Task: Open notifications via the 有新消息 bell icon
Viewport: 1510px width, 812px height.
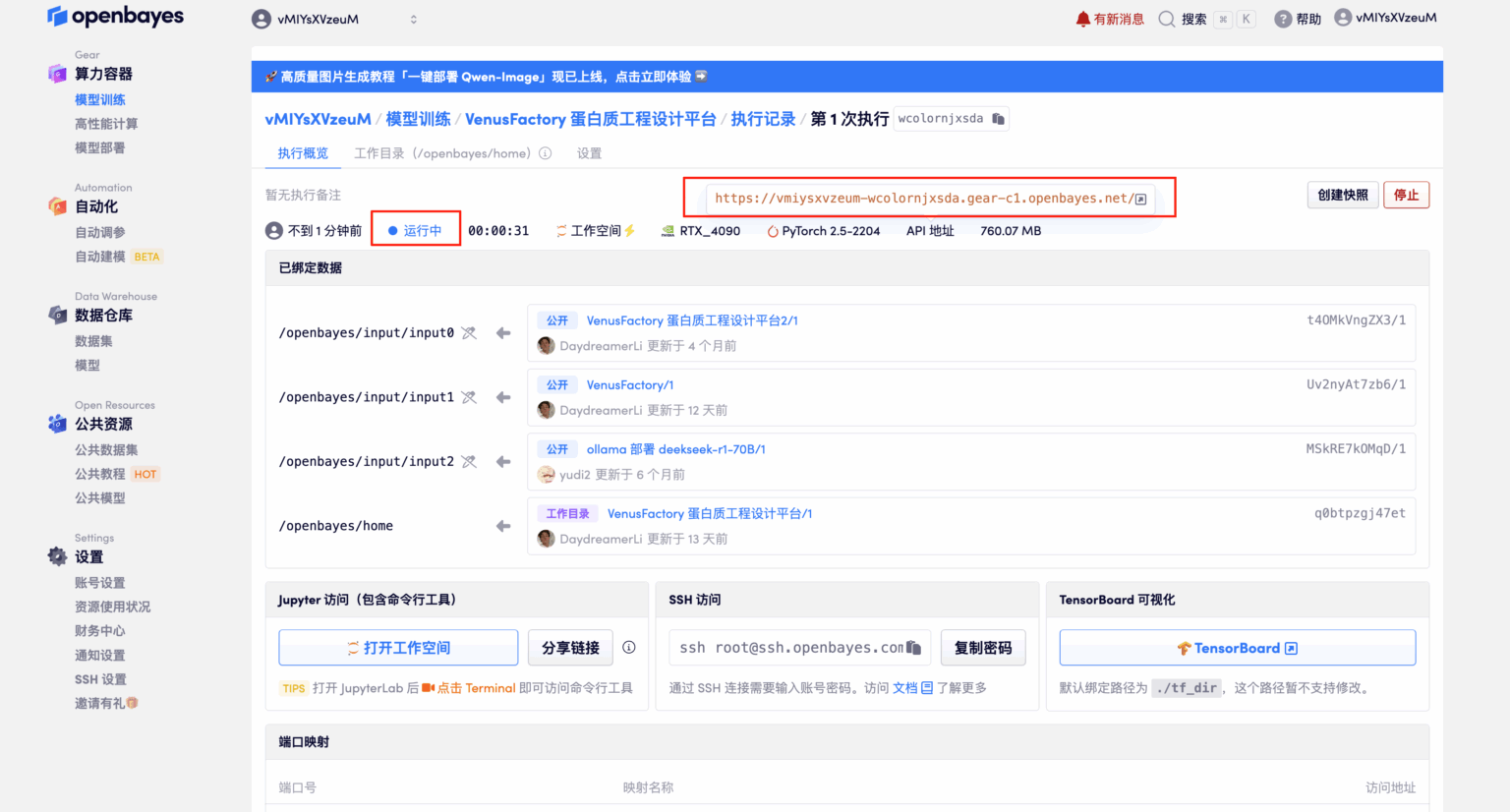Action: pyautogui.click(x=1082, y=17)
